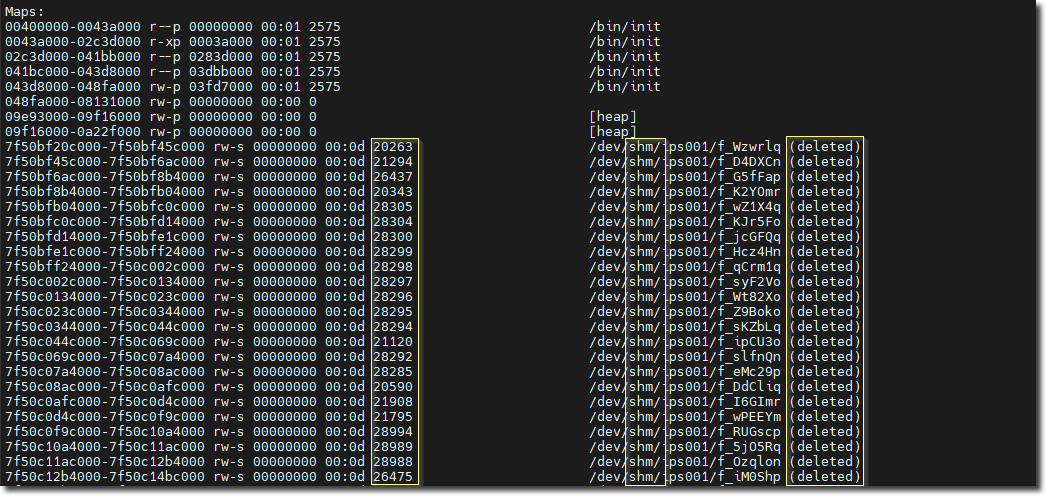Screen dimensions: 1046x496
Task: Click /bin/init path on the 043d8000 row
Action: click(625, 87)
